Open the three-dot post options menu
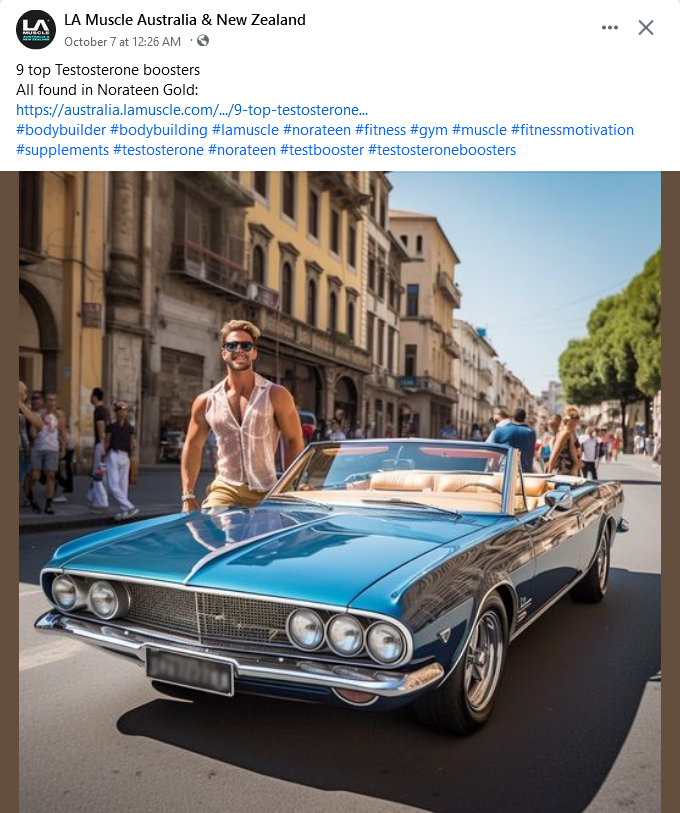Image resolution: width=680 pixels, height=813 pixels. 609,27
